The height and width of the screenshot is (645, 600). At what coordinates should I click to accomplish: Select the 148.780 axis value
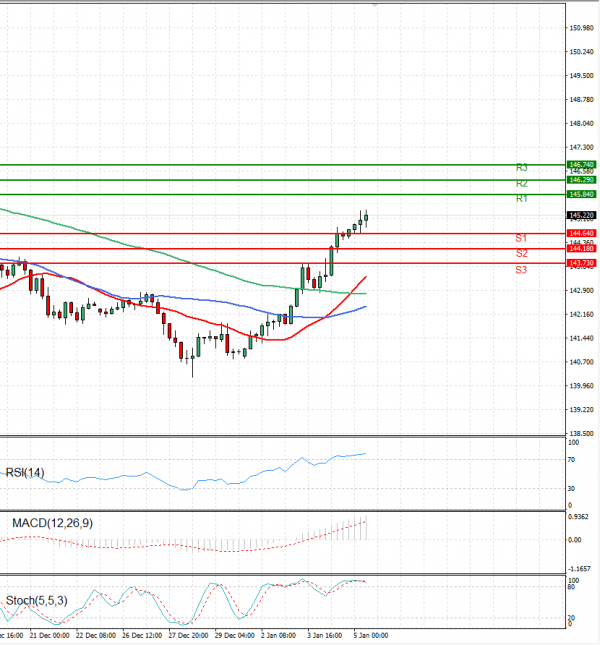click(581, 100)
